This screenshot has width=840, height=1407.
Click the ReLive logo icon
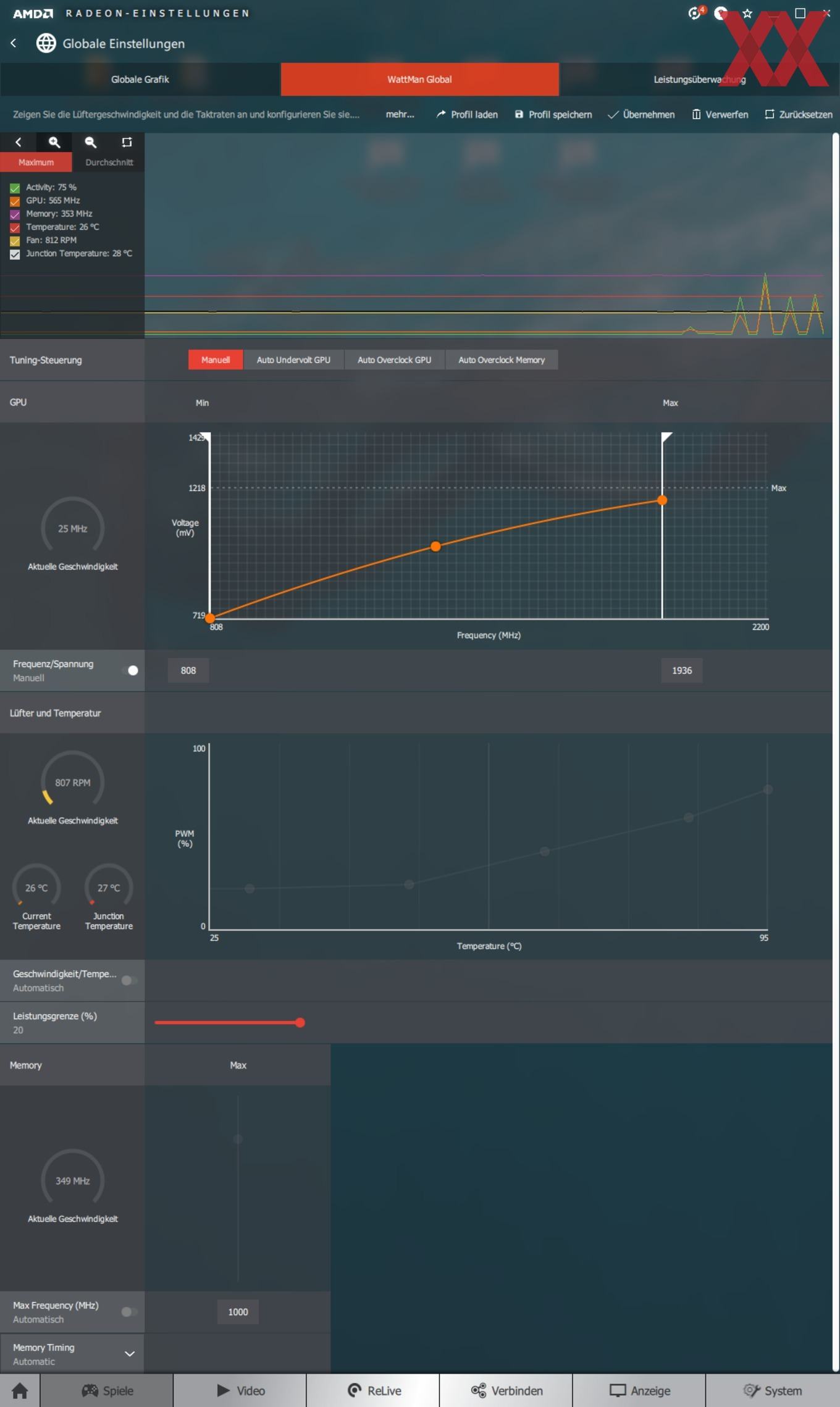point(355,1390)
